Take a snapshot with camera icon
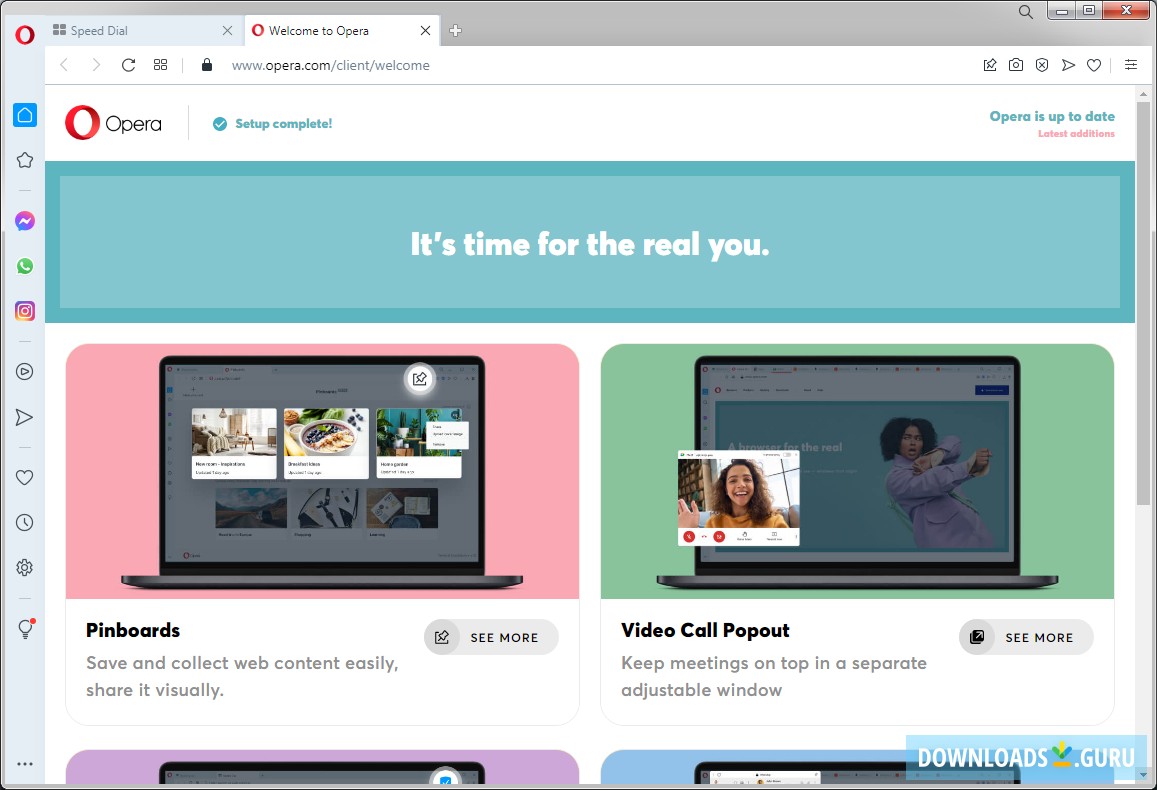This screenshot has width=1157, height=790. [1016, 65]
